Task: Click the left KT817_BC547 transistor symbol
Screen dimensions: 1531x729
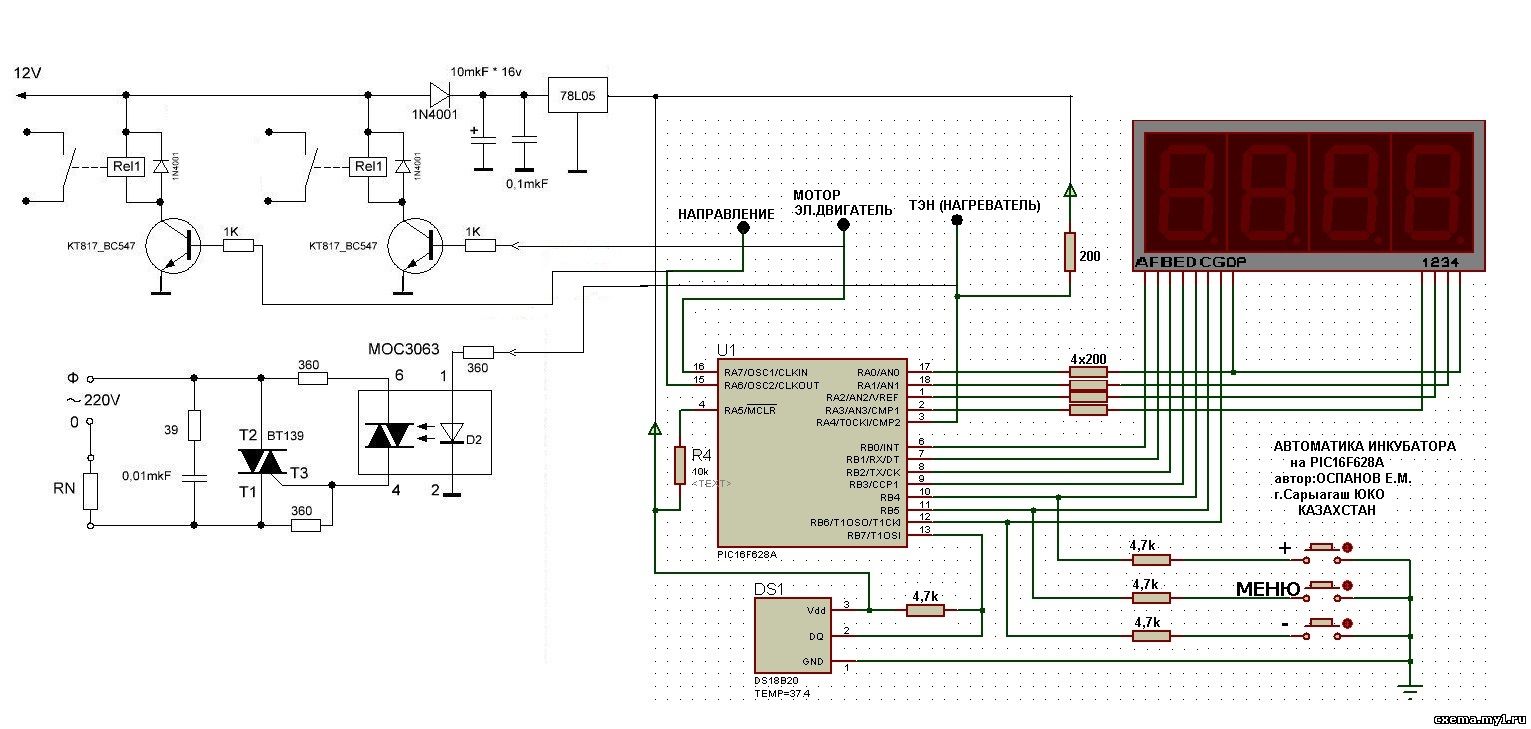Action: coord(174,246)
